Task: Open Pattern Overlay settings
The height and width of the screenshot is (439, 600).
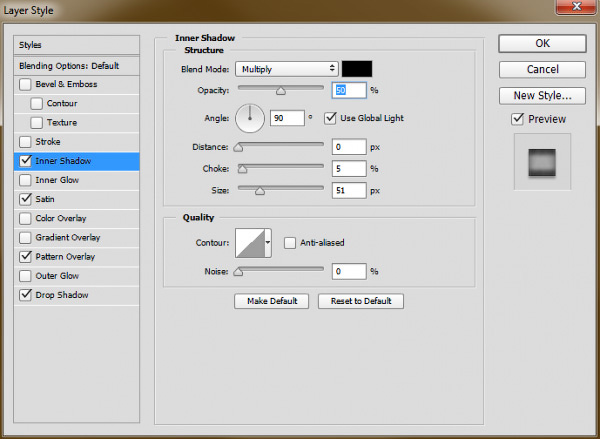Action: 65,256
